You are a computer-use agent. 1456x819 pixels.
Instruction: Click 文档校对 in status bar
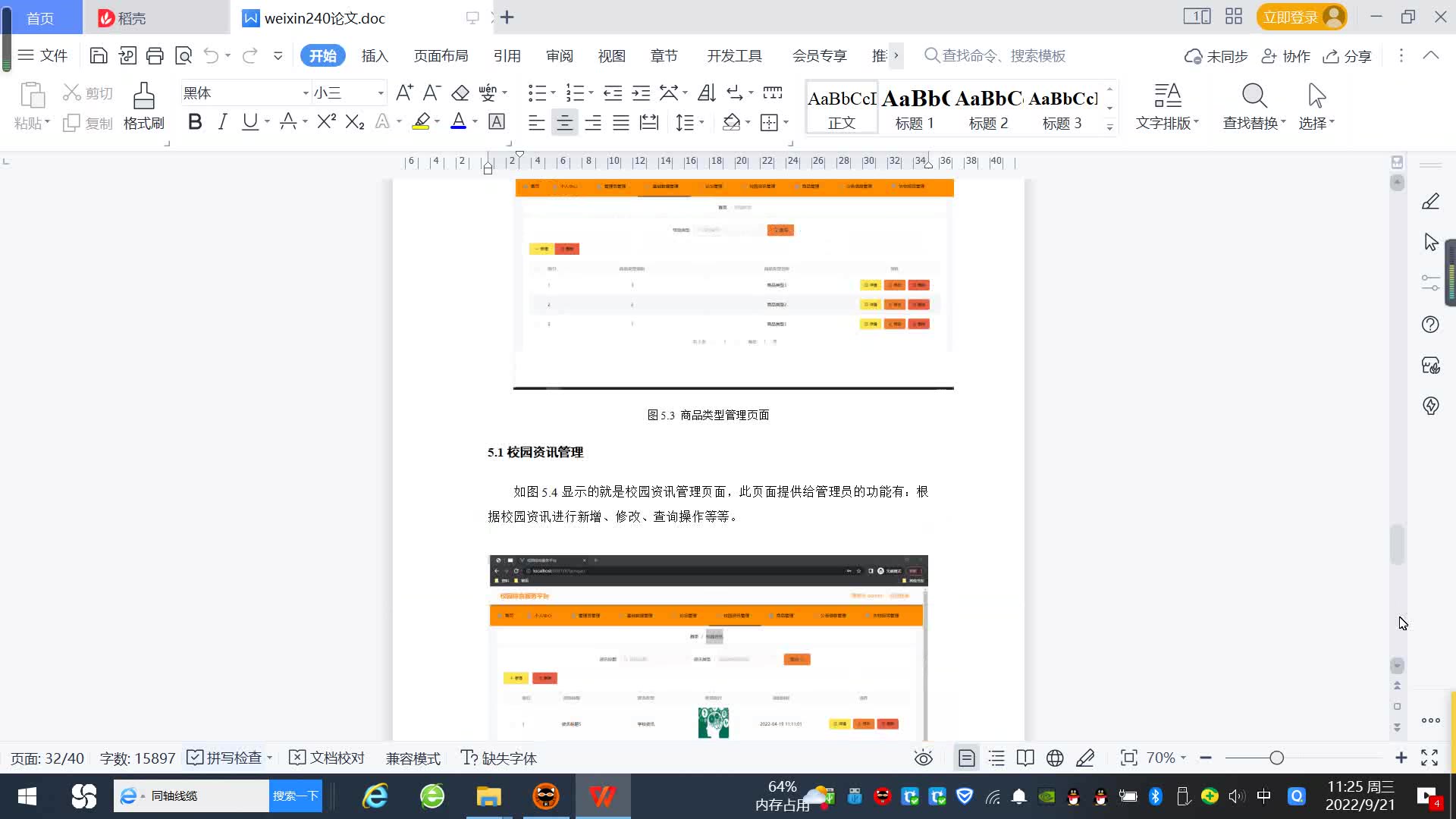click(x=327, y=758)
